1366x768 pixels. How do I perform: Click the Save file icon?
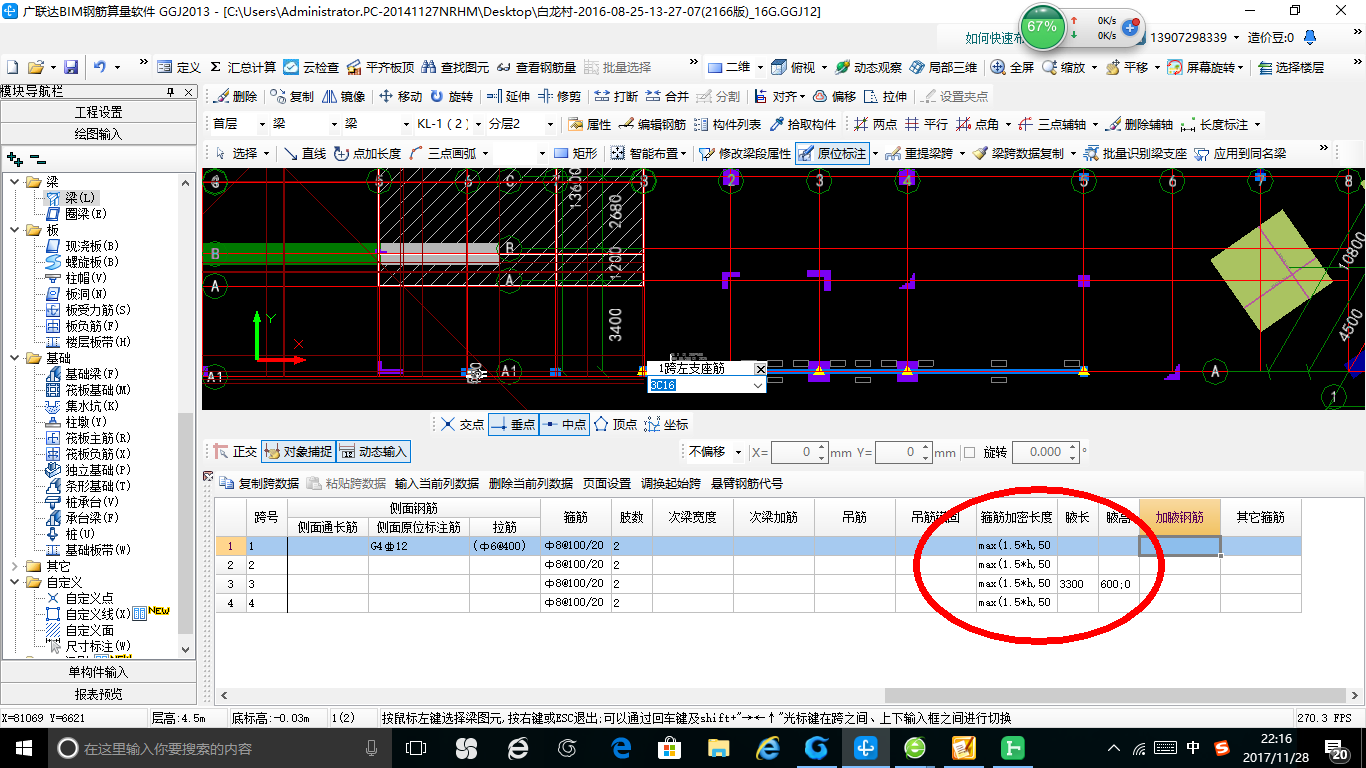coord(71,67)
